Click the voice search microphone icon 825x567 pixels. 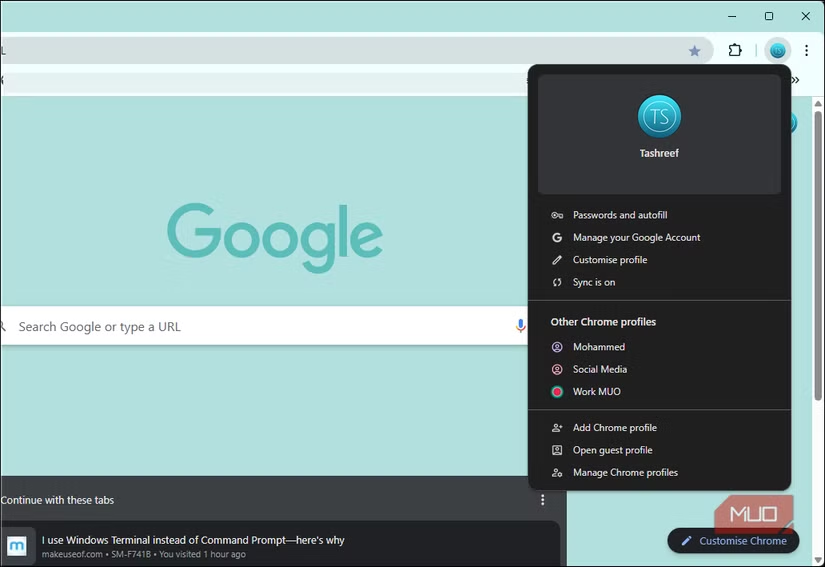(x=520, y=326)
